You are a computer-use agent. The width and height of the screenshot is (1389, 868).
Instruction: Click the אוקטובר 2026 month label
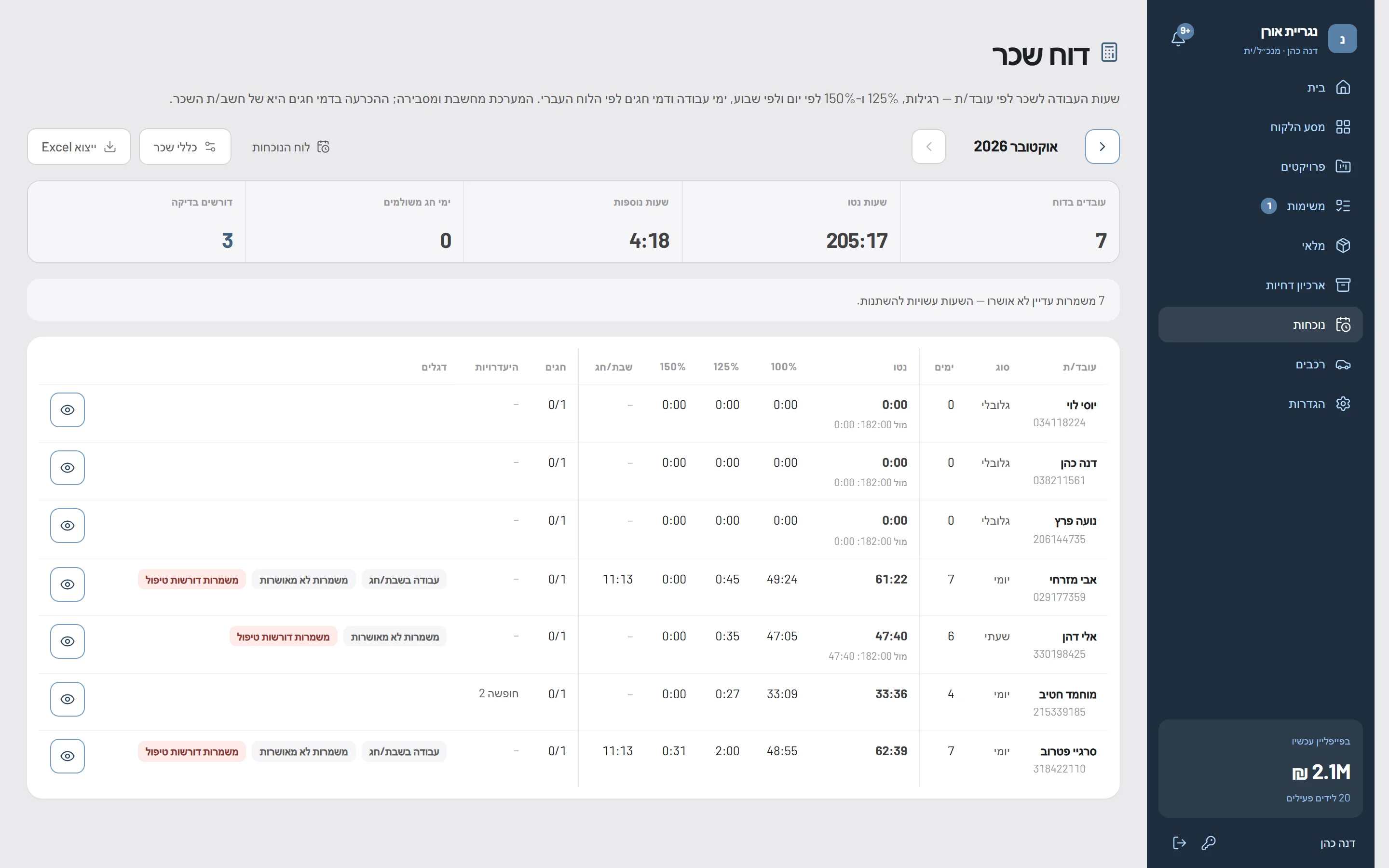1015,147
